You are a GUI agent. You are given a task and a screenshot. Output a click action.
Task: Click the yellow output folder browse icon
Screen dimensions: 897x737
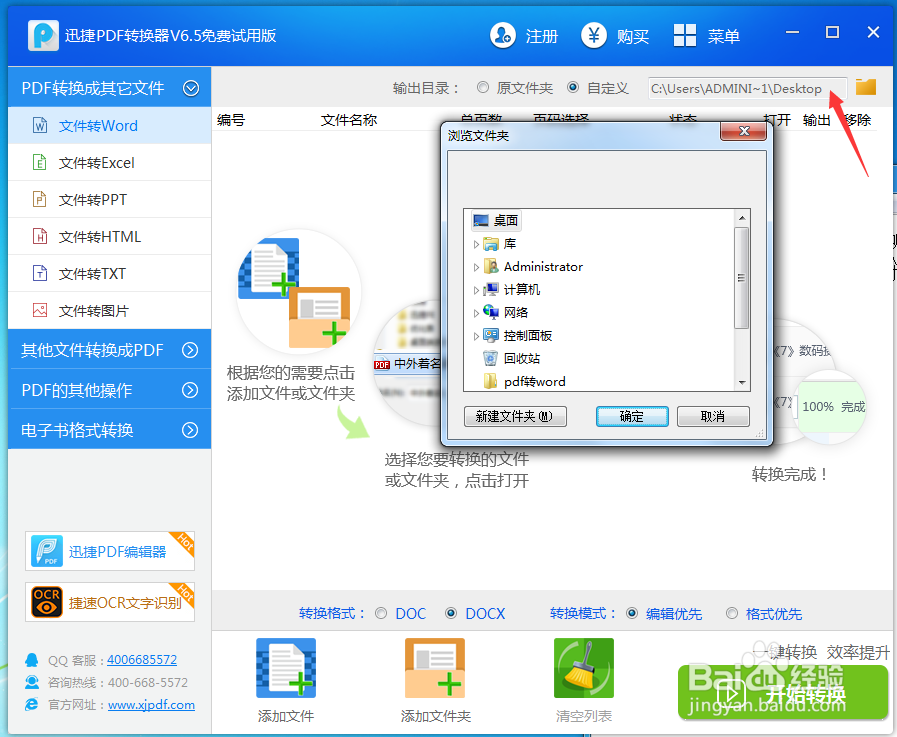866,87
